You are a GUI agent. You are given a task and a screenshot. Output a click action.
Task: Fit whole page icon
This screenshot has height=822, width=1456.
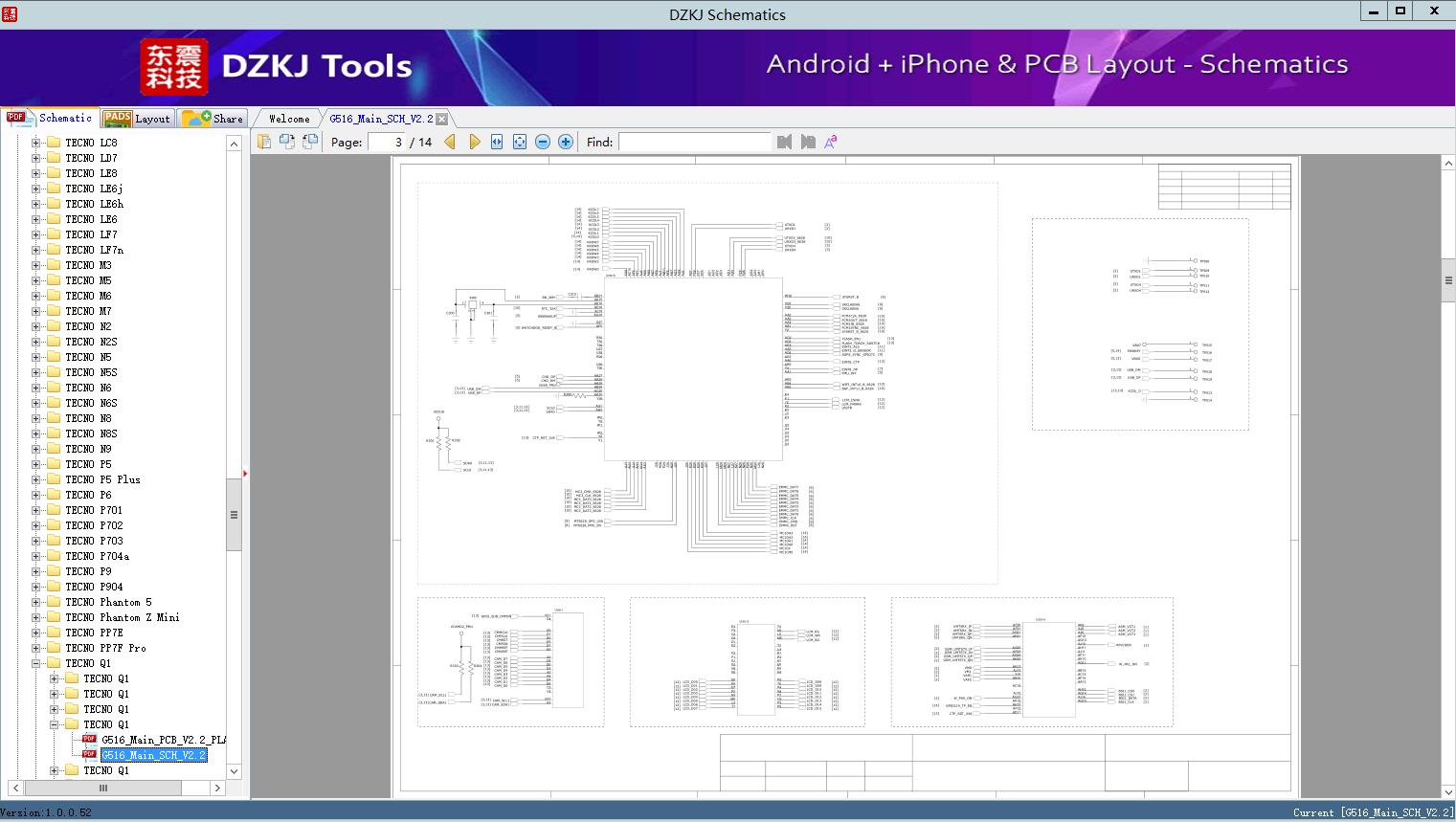point(520,142)
